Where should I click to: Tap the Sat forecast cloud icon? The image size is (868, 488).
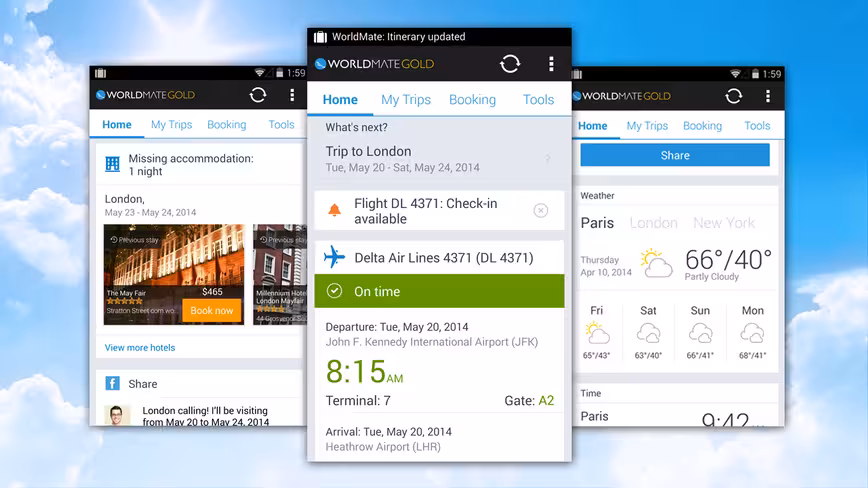(x=648, y=334)
